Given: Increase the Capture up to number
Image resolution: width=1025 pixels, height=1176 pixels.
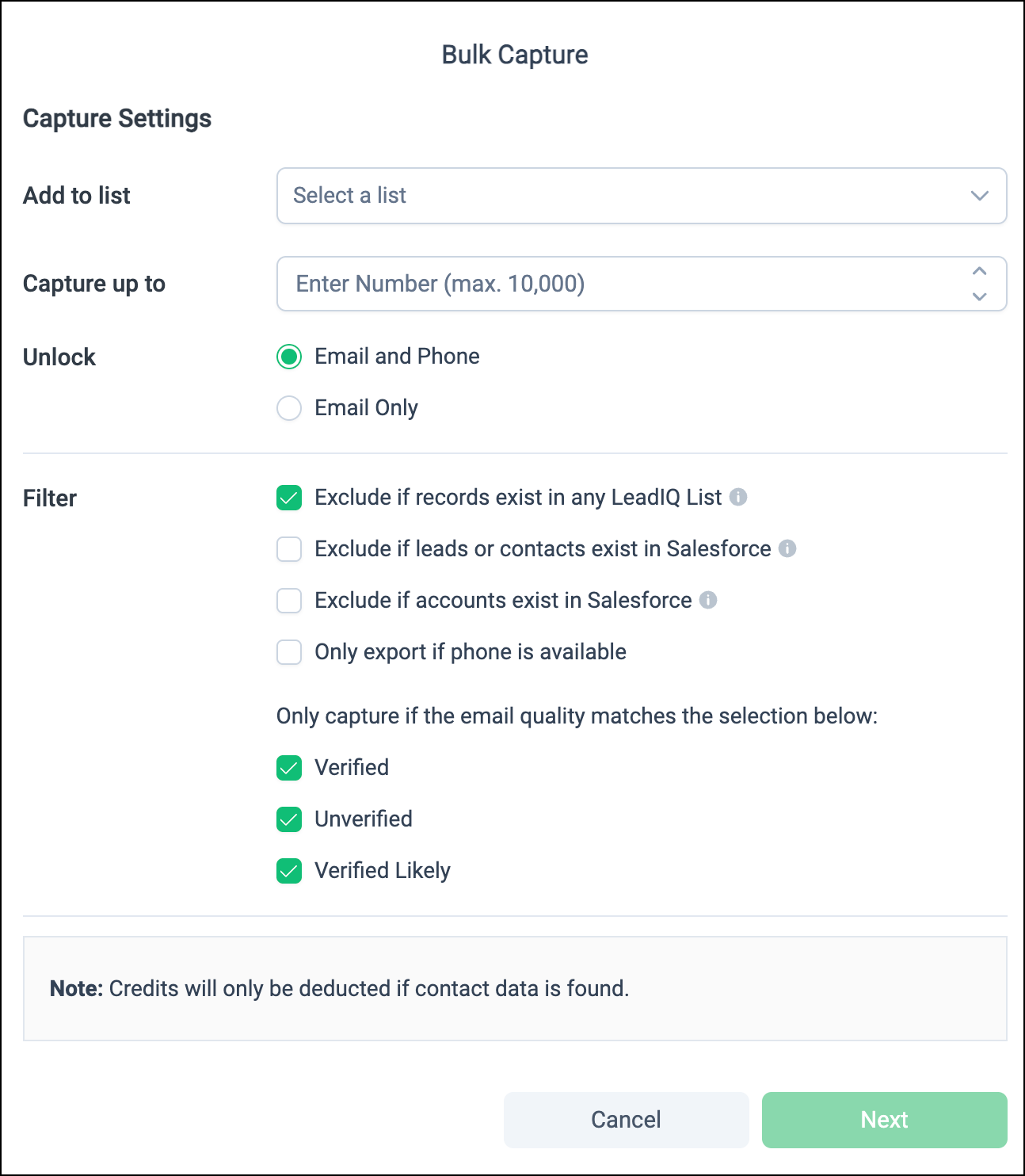Looking at the screenshot, I should click(x=980, y=271).
